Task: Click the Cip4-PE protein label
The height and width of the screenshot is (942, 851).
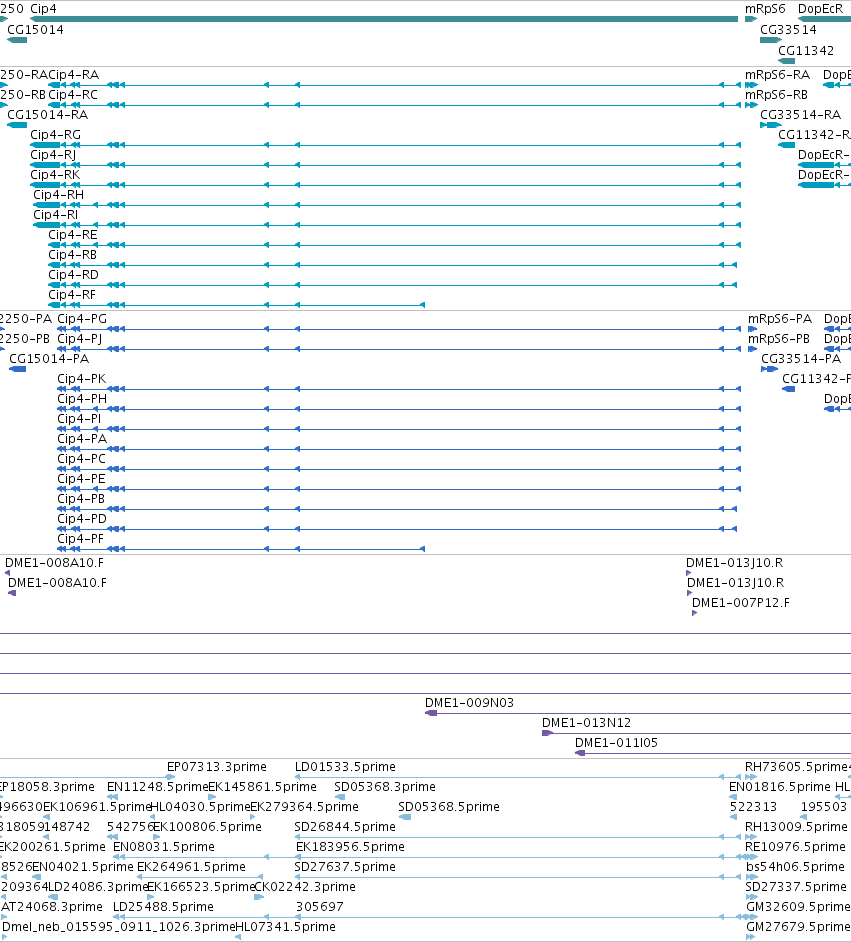Action: [81, 478]
